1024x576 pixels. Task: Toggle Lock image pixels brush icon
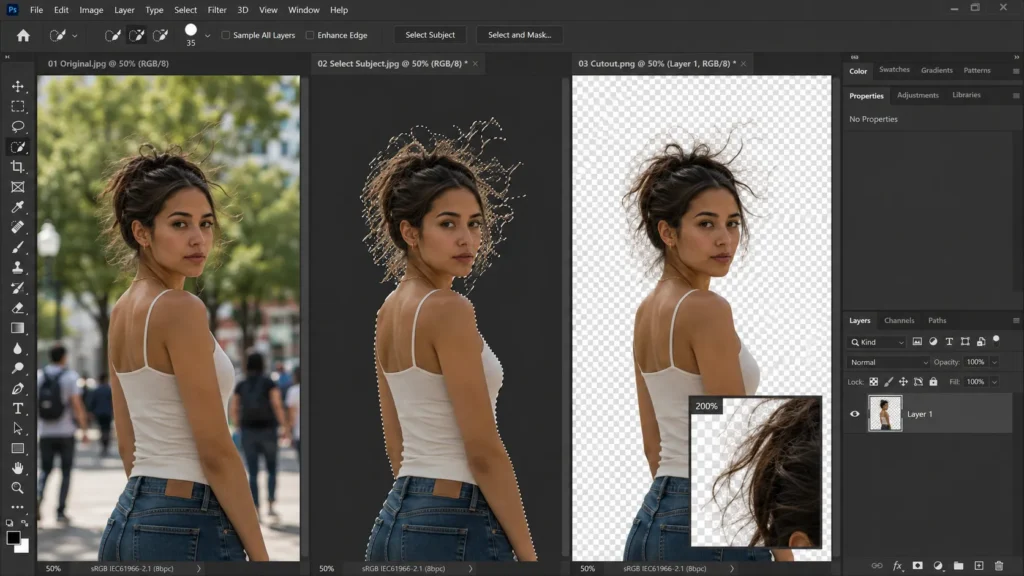(x=888, y=382)
